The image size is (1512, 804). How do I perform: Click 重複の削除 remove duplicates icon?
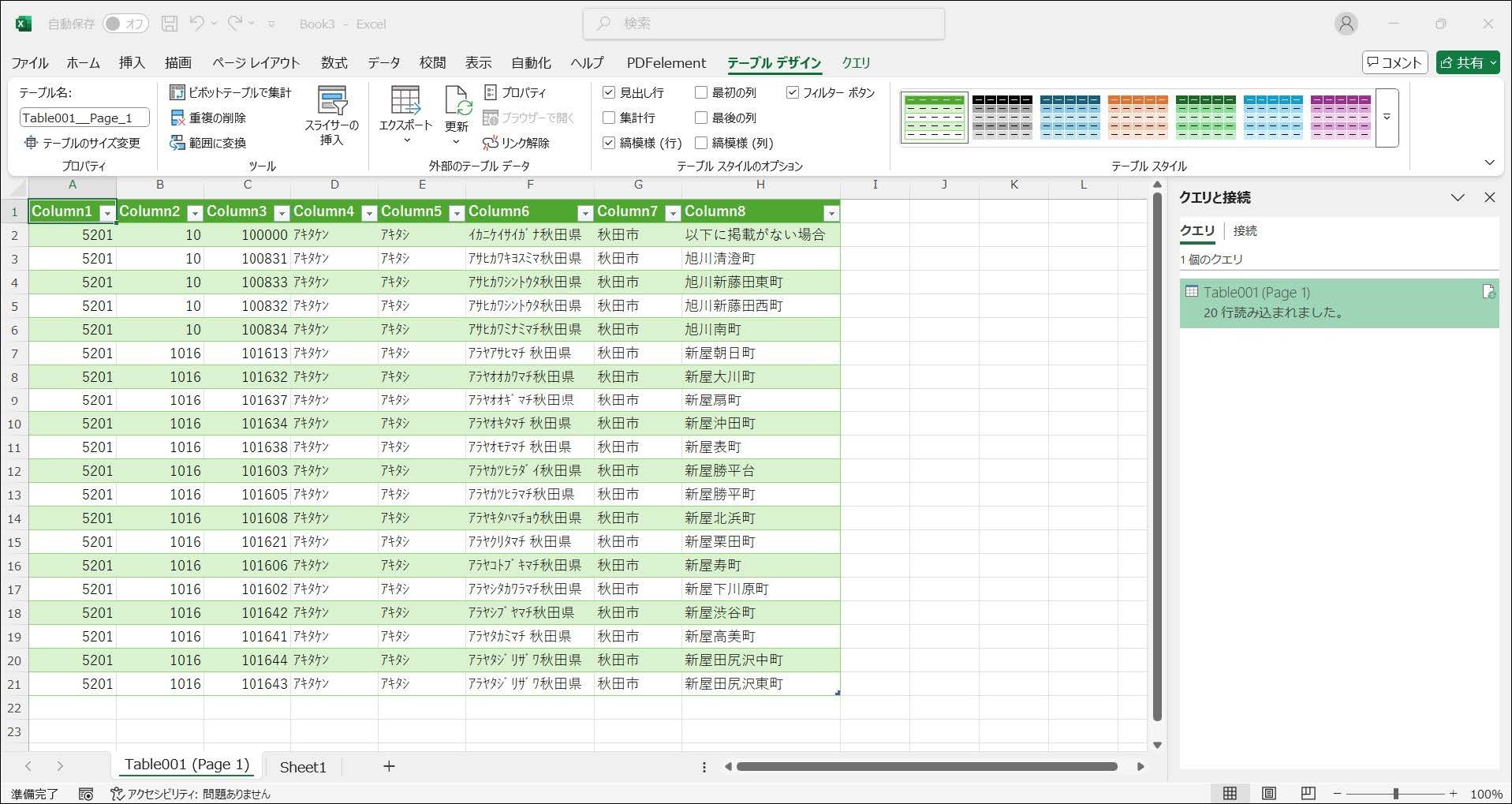click(x=177, y=118)
